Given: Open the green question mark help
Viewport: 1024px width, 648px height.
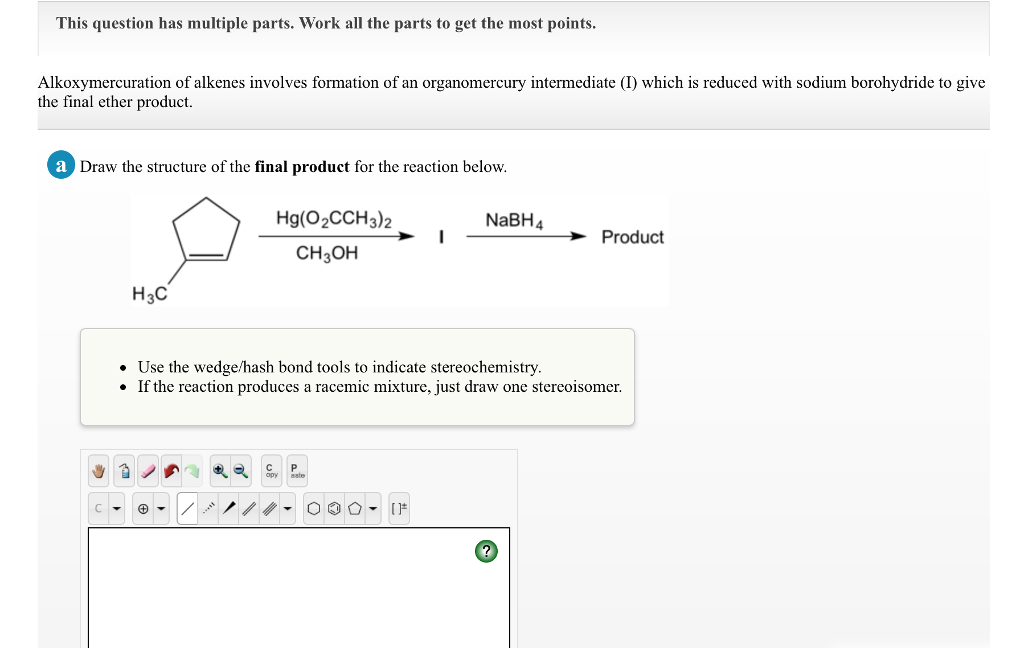Looking at the screenshot, I should (486, 551).
